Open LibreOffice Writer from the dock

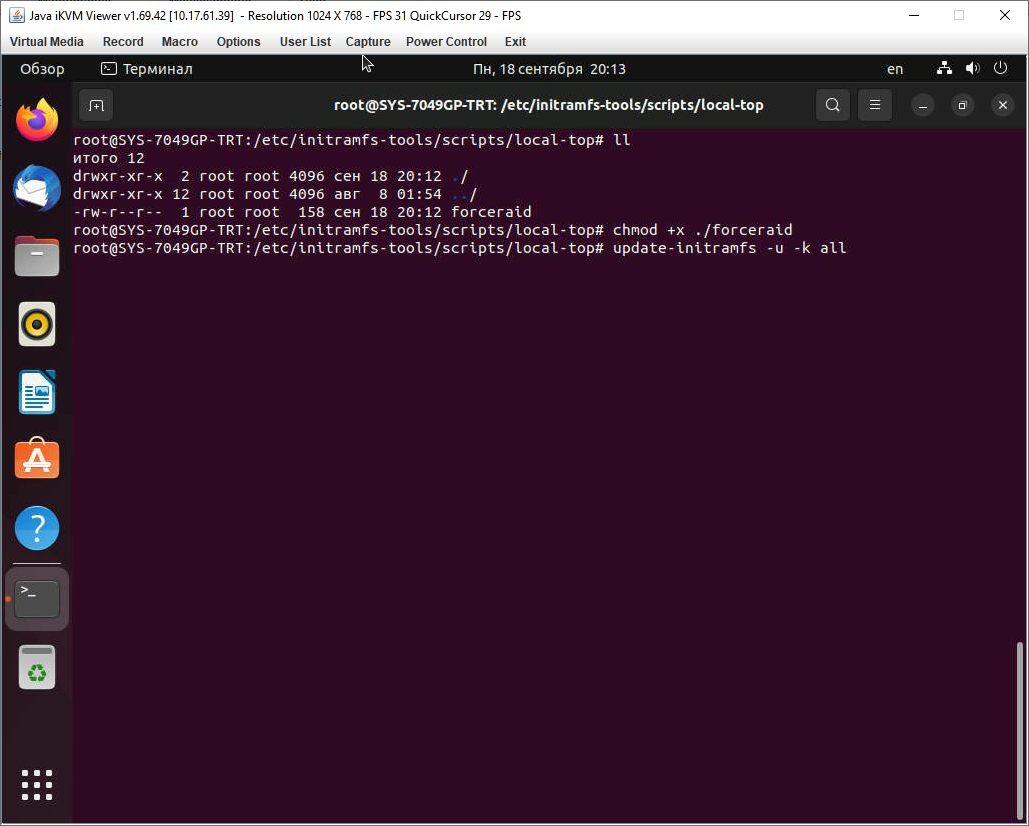coord(37,392)
